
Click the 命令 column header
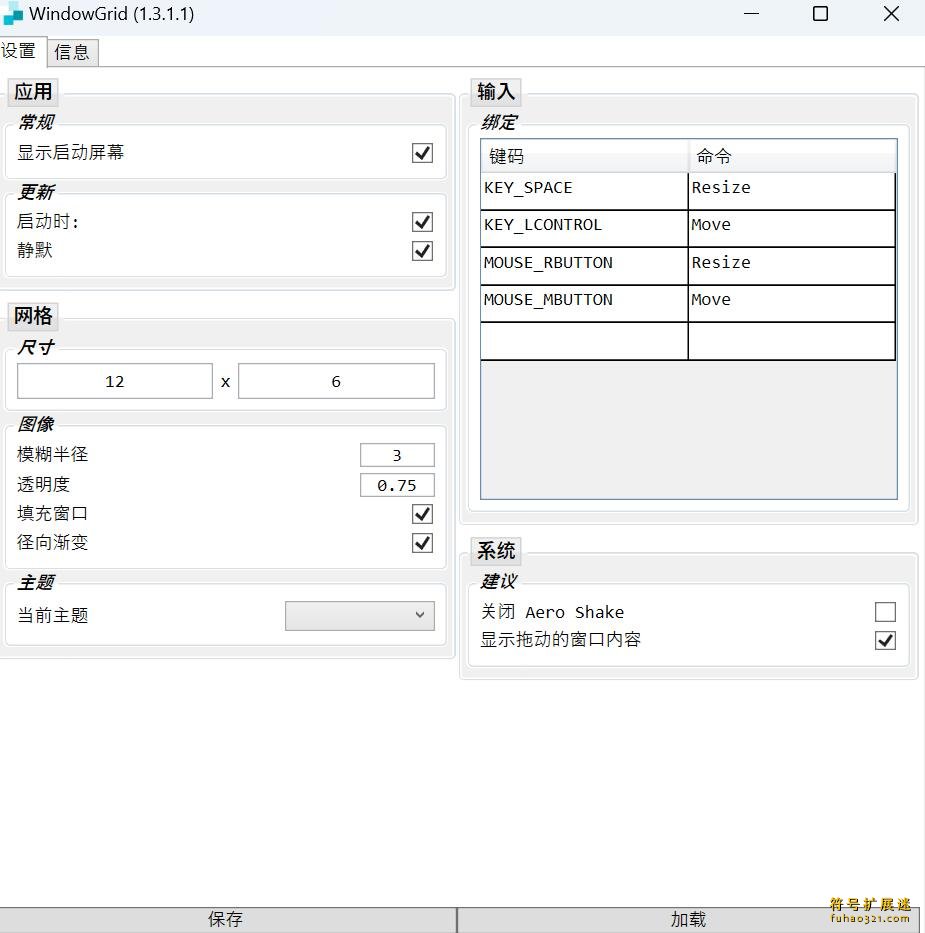click(792, 156)
